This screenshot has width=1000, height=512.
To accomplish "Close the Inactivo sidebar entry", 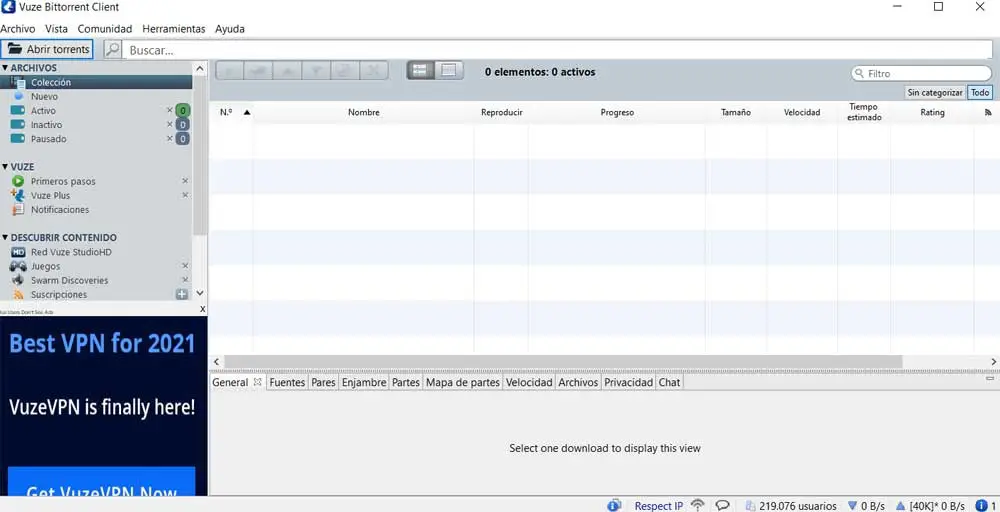I will [170, 124].
